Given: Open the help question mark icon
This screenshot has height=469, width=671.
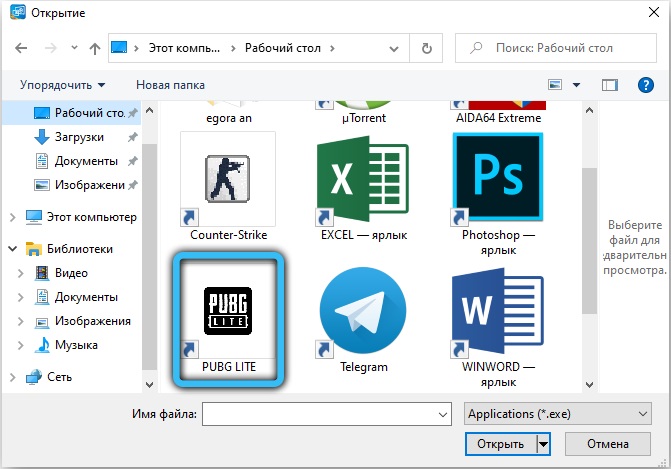Looking at the screenshot, I should click(x=645, y=85).
